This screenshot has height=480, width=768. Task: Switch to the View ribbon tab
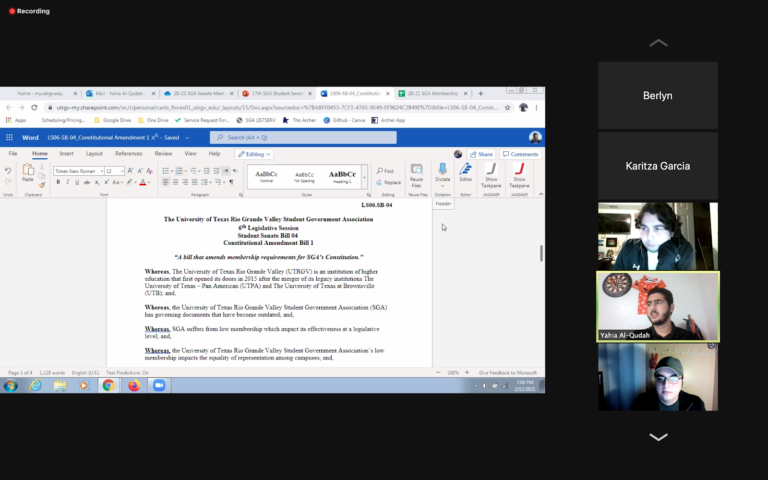[x=190, y=154]
